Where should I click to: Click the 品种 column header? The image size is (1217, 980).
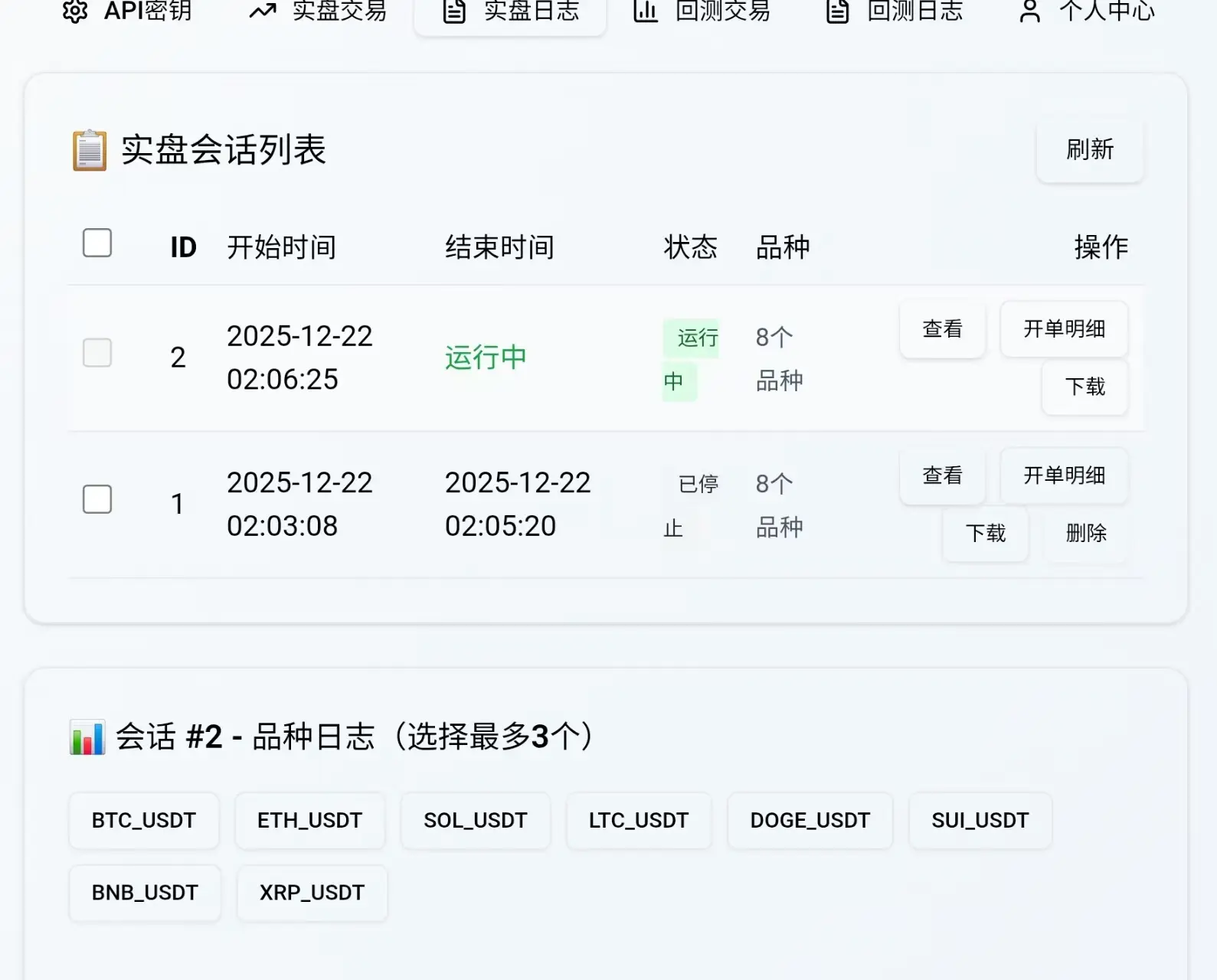[x=783, y=247]
